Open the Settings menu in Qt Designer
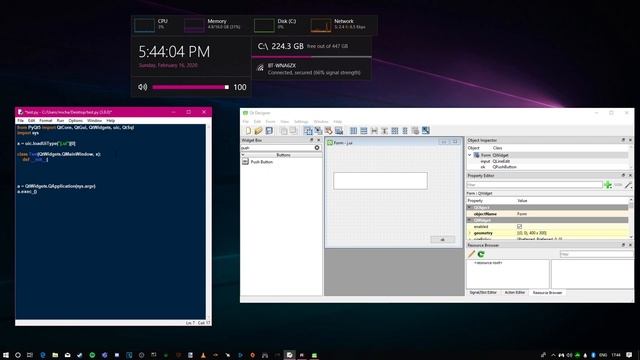The height and width of the screenshot is (360, 640). pos(301,122)
